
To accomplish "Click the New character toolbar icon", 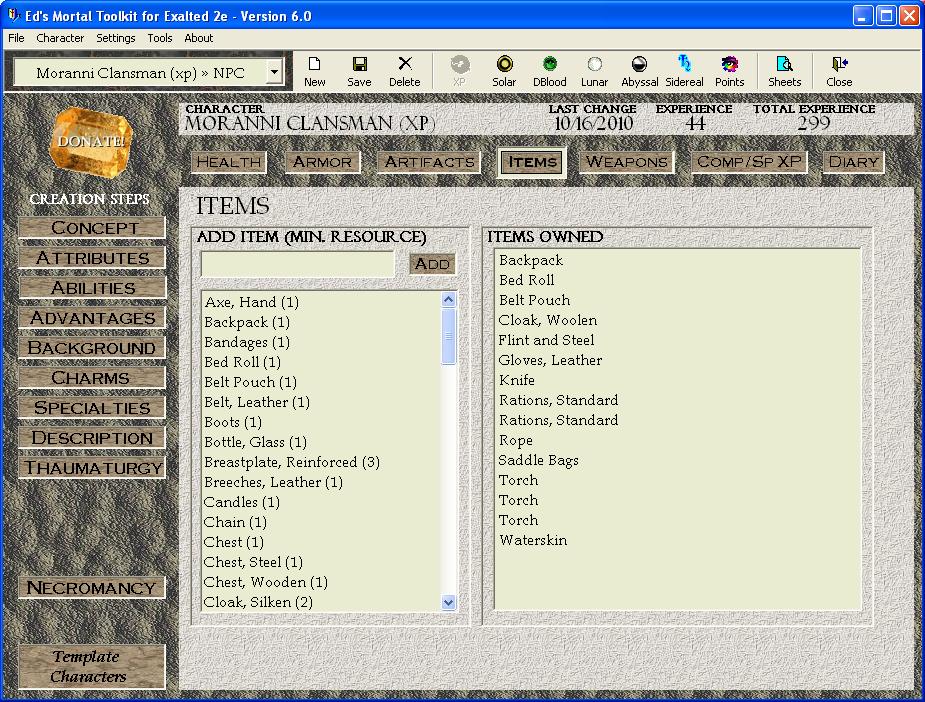I will coord(314,70).
